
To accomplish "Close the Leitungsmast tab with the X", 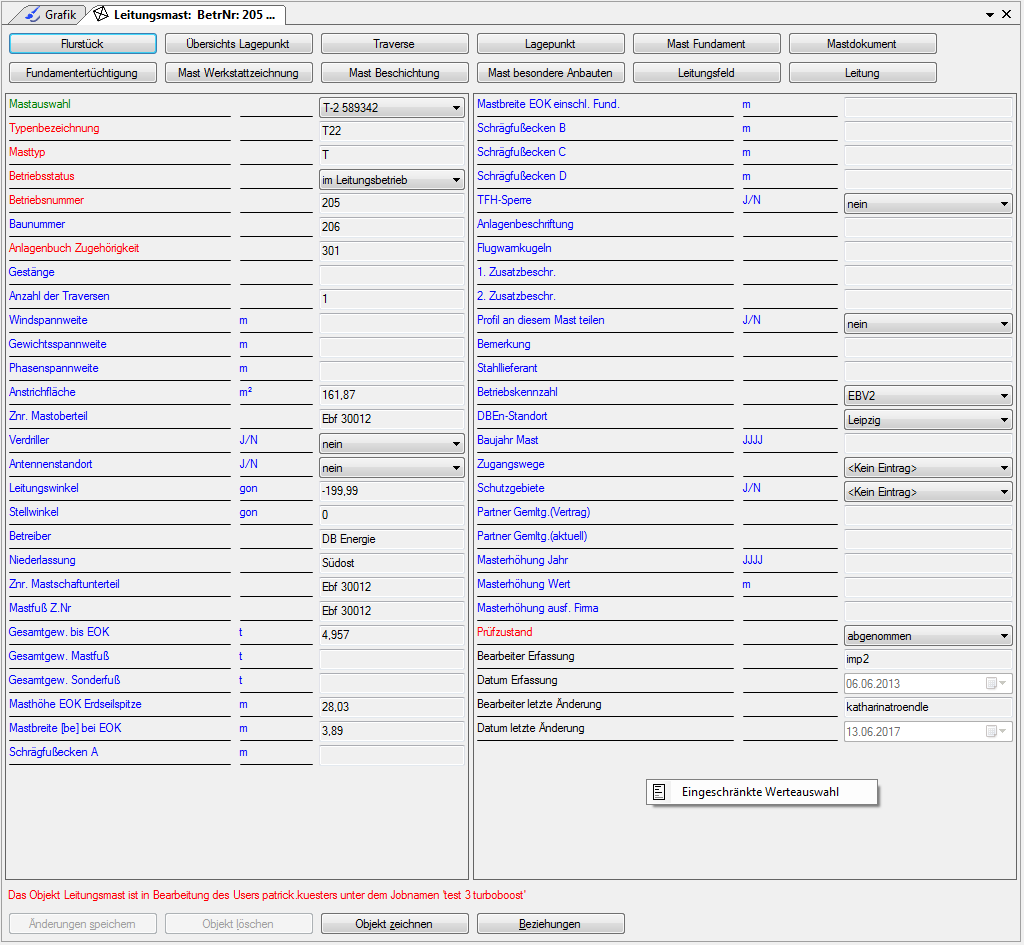I will point(1006,15).
